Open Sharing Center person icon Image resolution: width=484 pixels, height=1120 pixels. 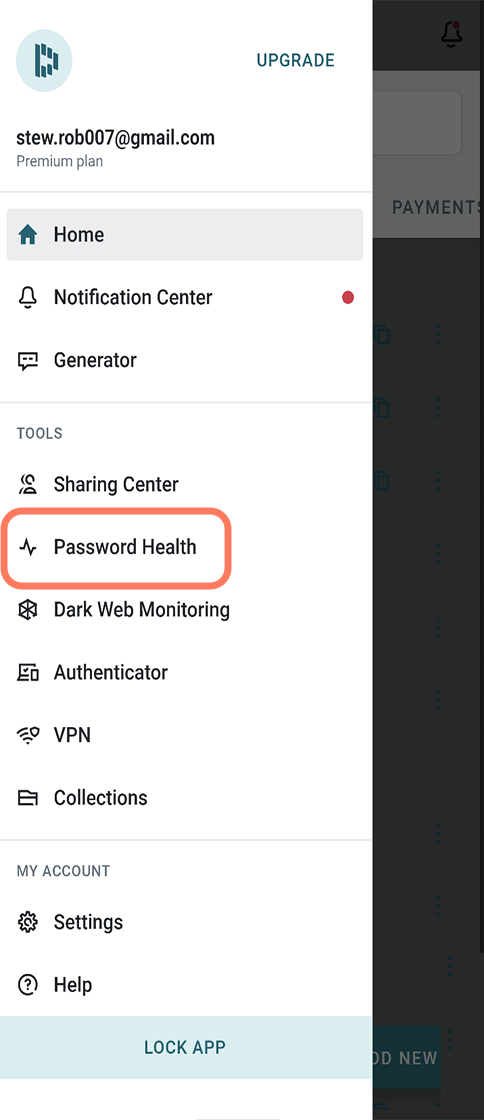point(28,484)
